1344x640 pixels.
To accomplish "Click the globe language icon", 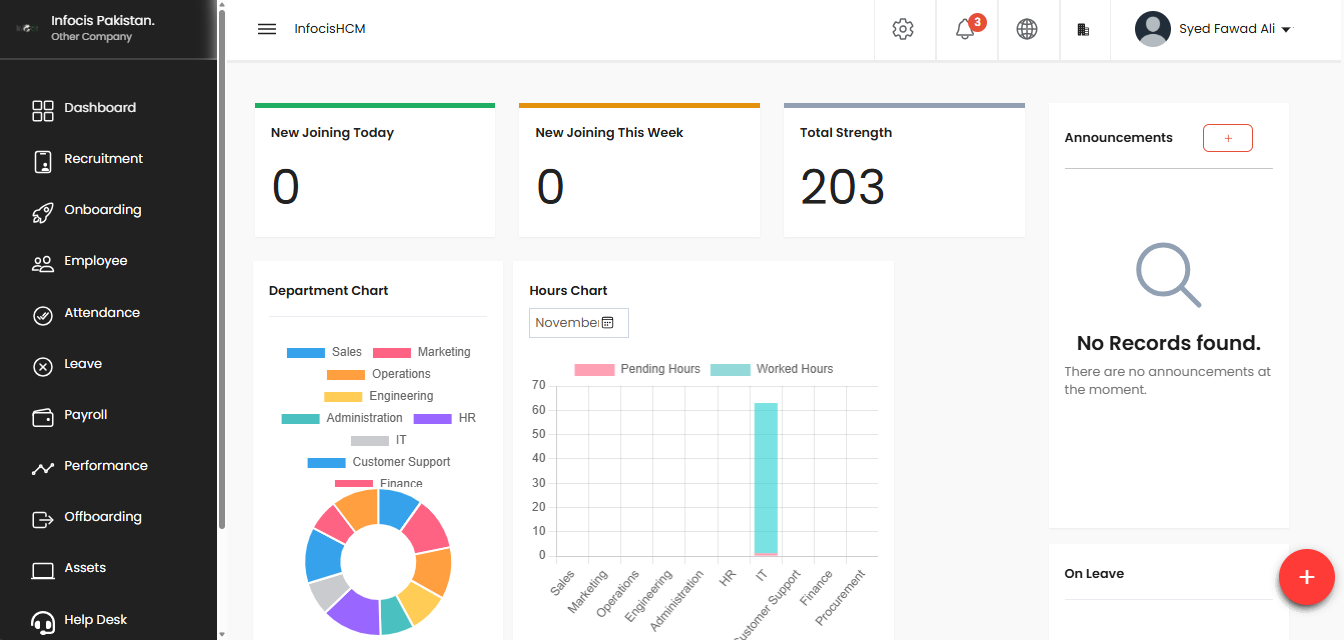I will coord(1027,29).
